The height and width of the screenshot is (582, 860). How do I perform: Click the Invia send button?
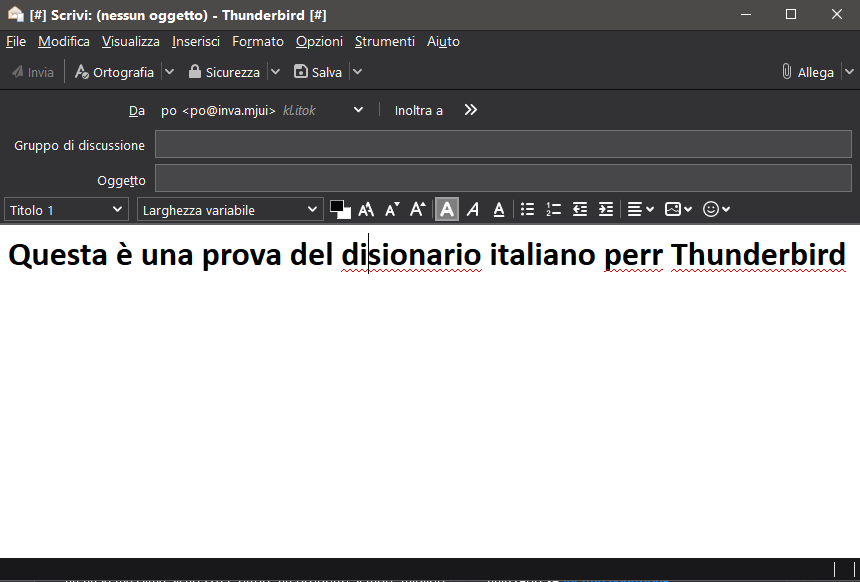tap(33, 72)
